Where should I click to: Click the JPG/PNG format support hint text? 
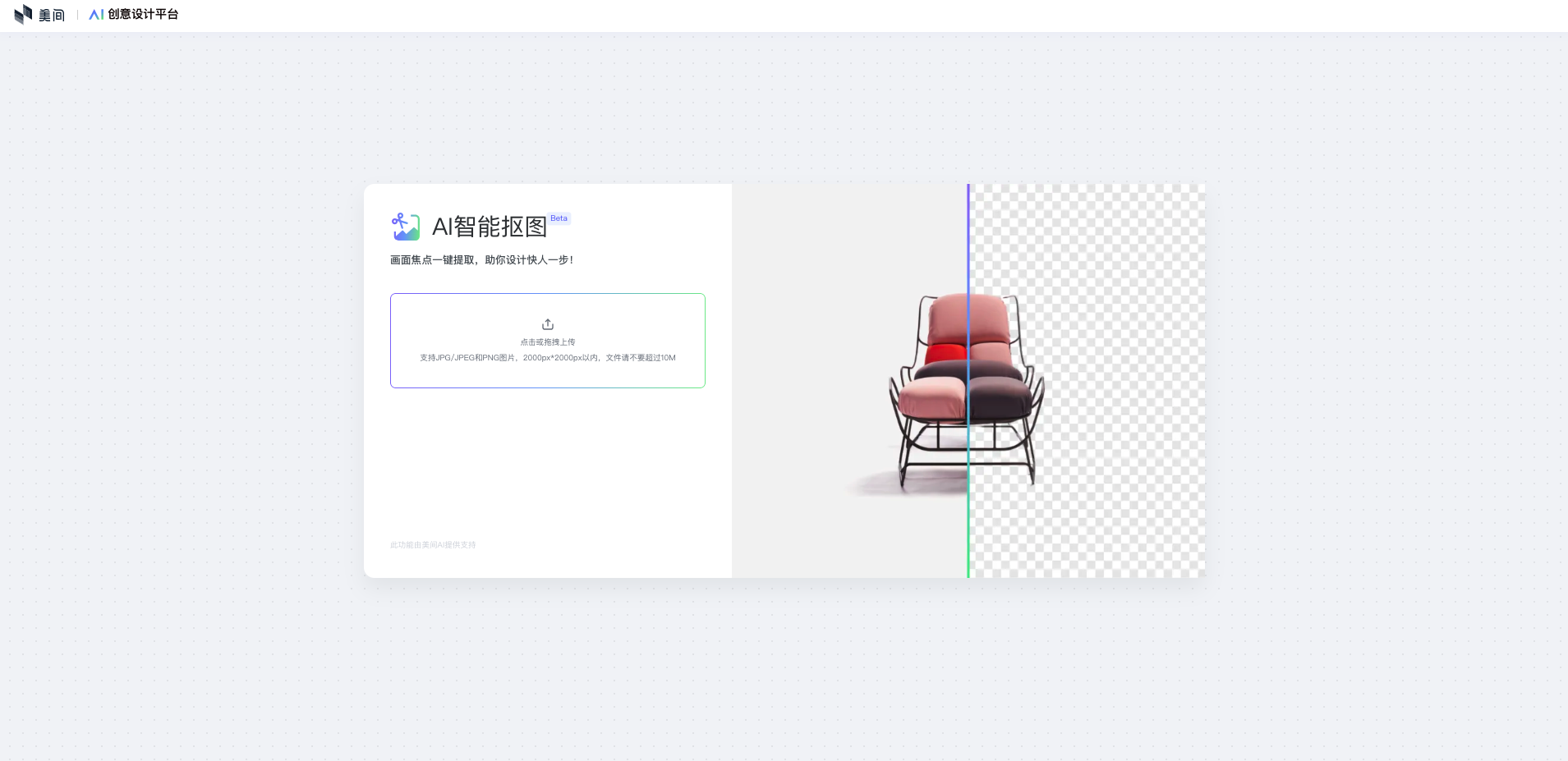[x=547, y=358]
